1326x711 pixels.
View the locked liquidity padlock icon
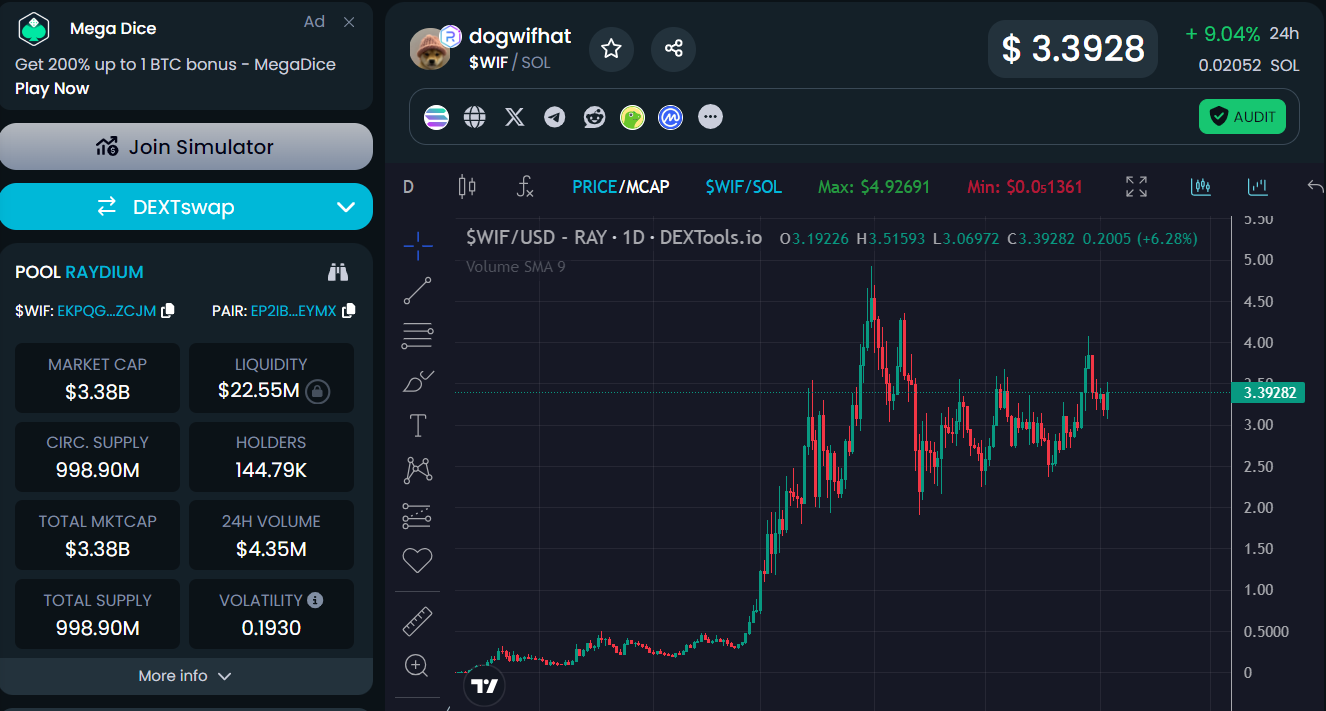pyautogui.click(x=317, y=390)
